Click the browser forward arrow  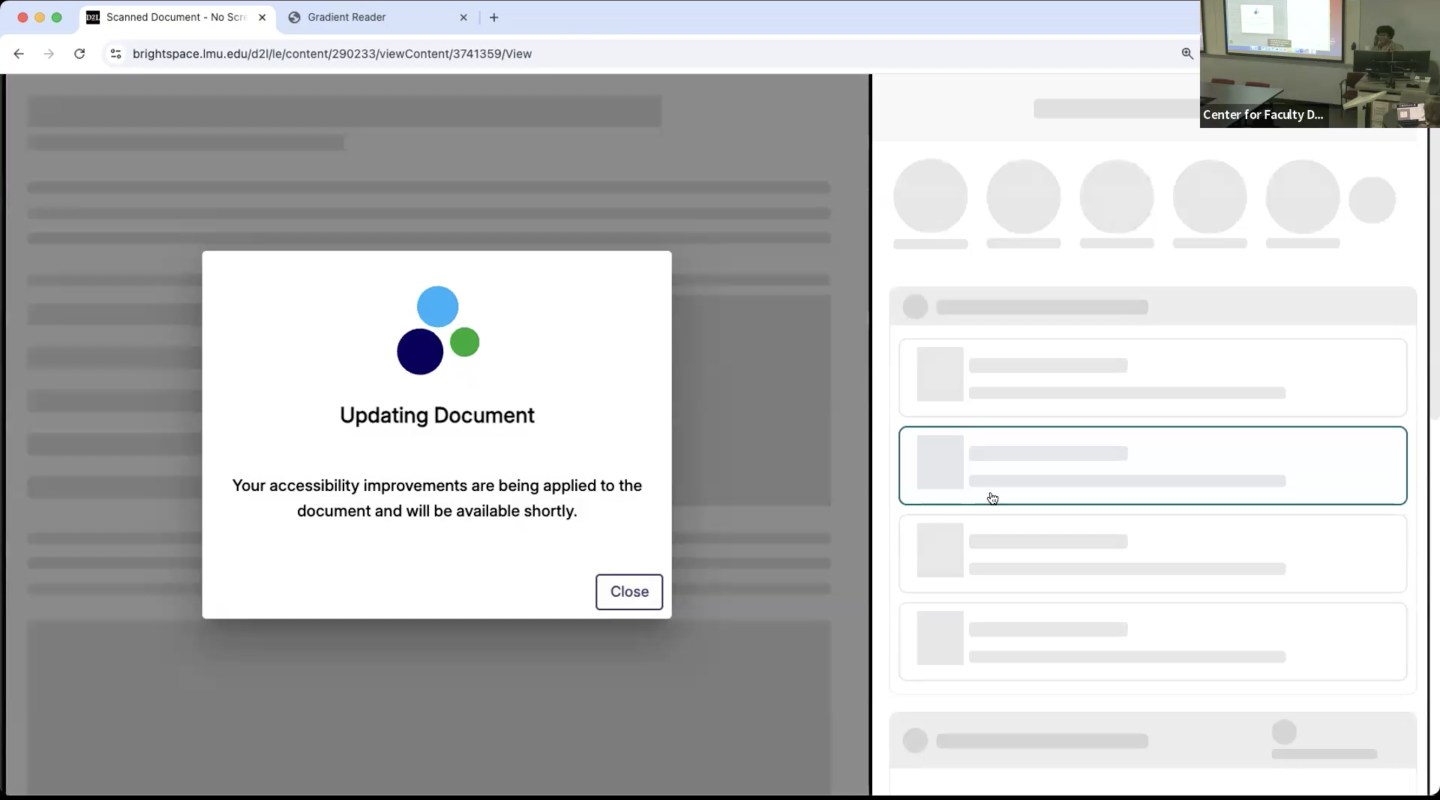click(49, 54)
